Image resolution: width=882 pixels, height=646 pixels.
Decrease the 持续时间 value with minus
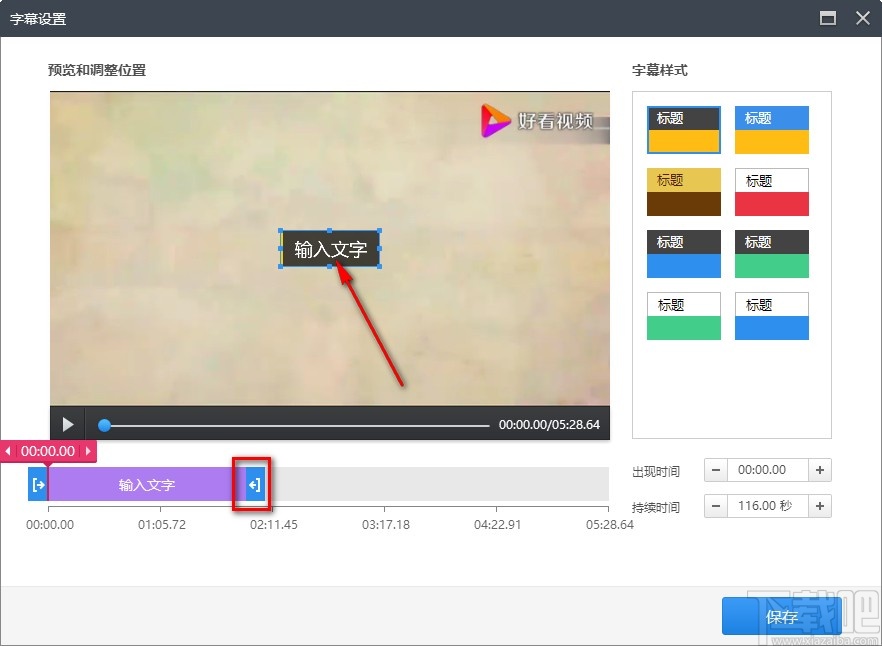[716, 506]
